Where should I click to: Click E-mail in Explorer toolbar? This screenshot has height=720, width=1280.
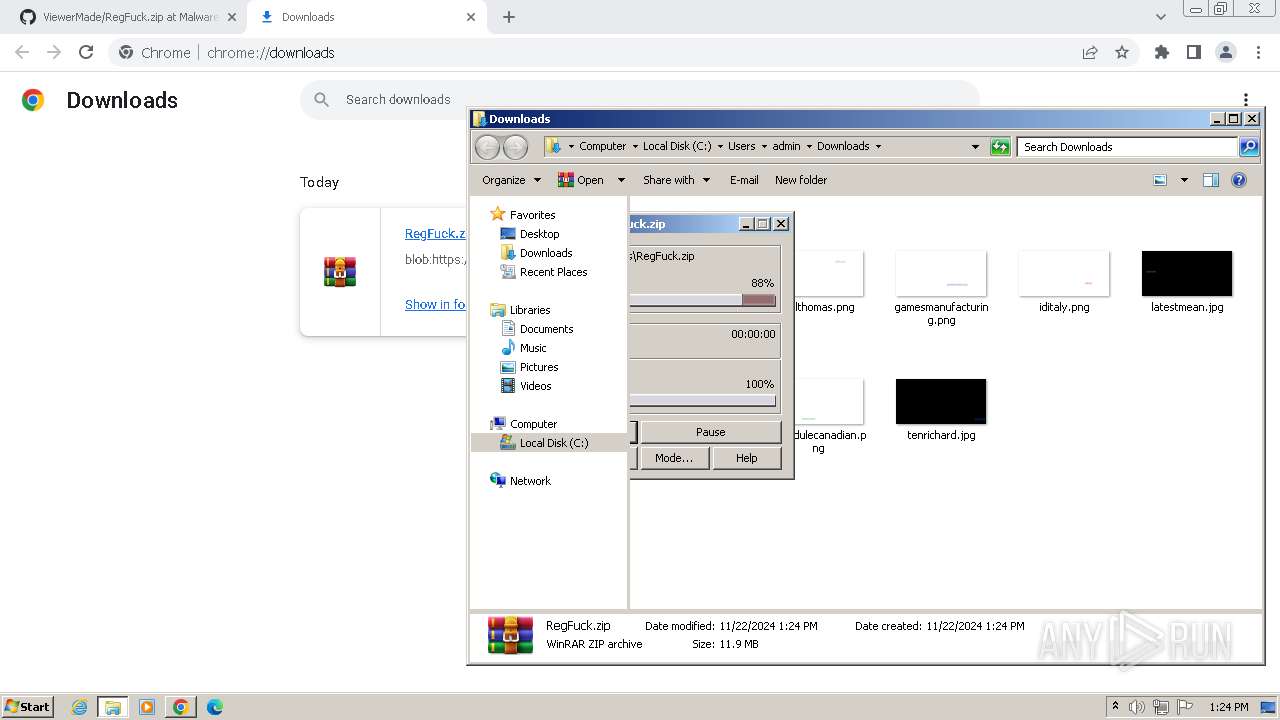(x=744, y=180)
